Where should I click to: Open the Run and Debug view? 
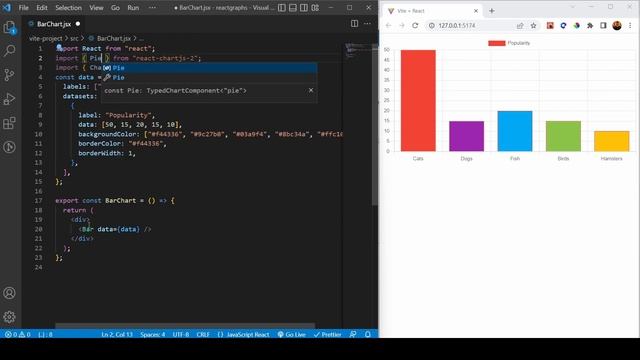coord(9,99)
